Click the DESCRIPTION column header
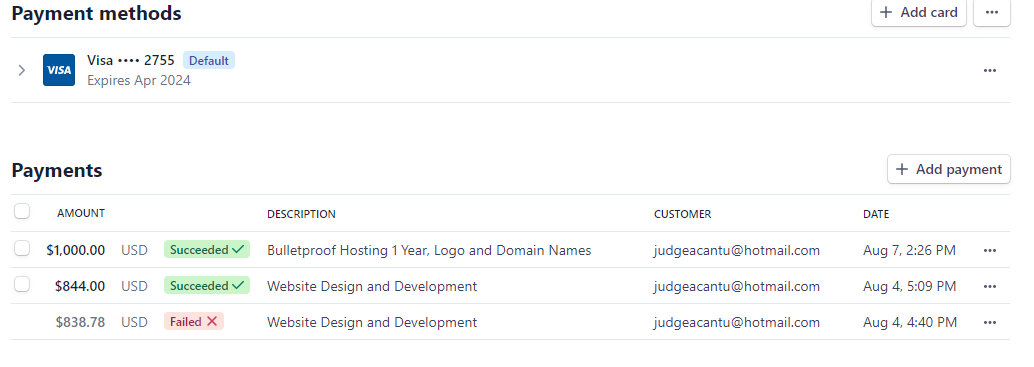1034x367 pixels. click(x=301, y=214)
